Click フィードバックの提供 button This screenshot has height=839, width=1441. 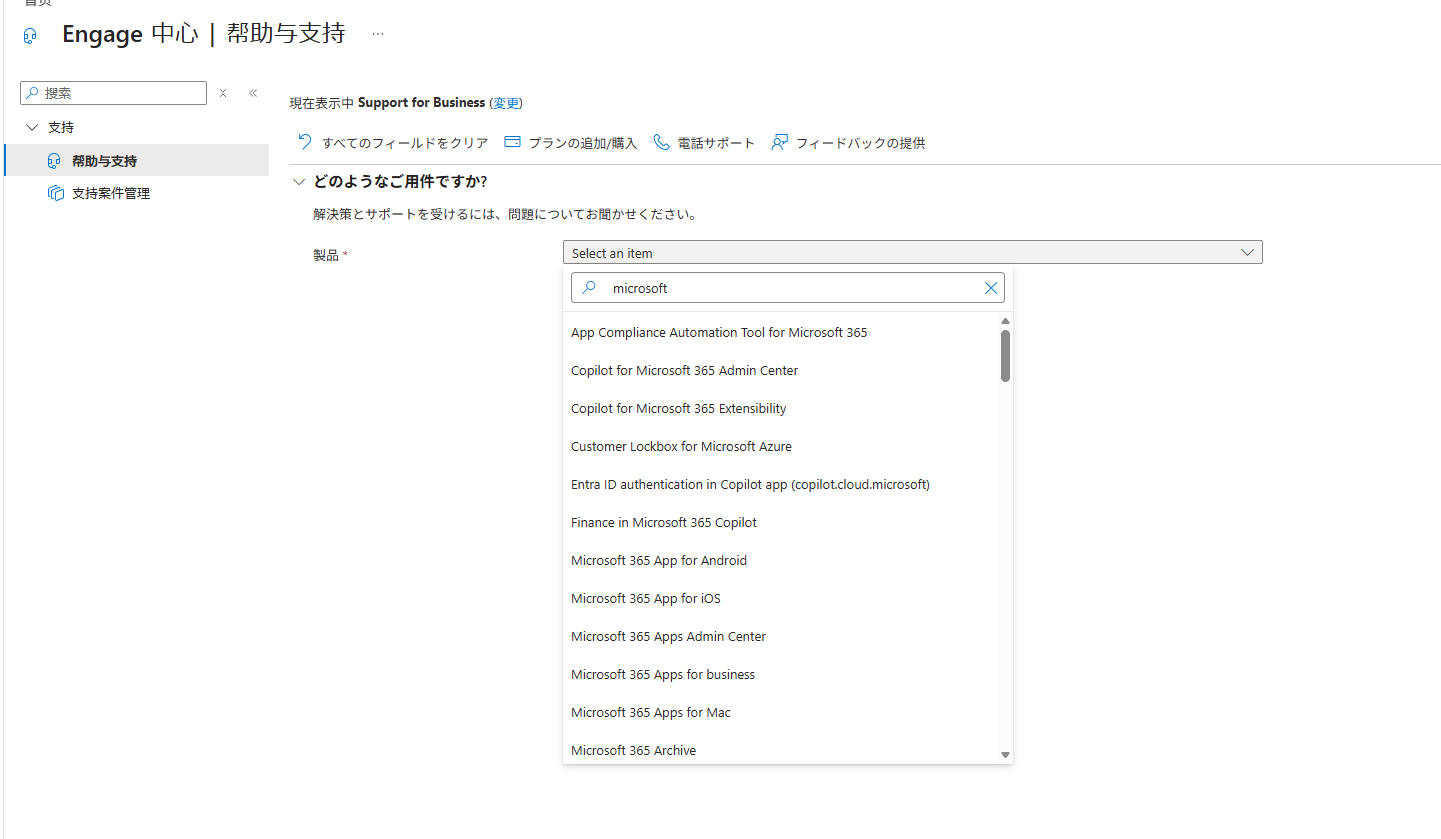tap(848, 143)
